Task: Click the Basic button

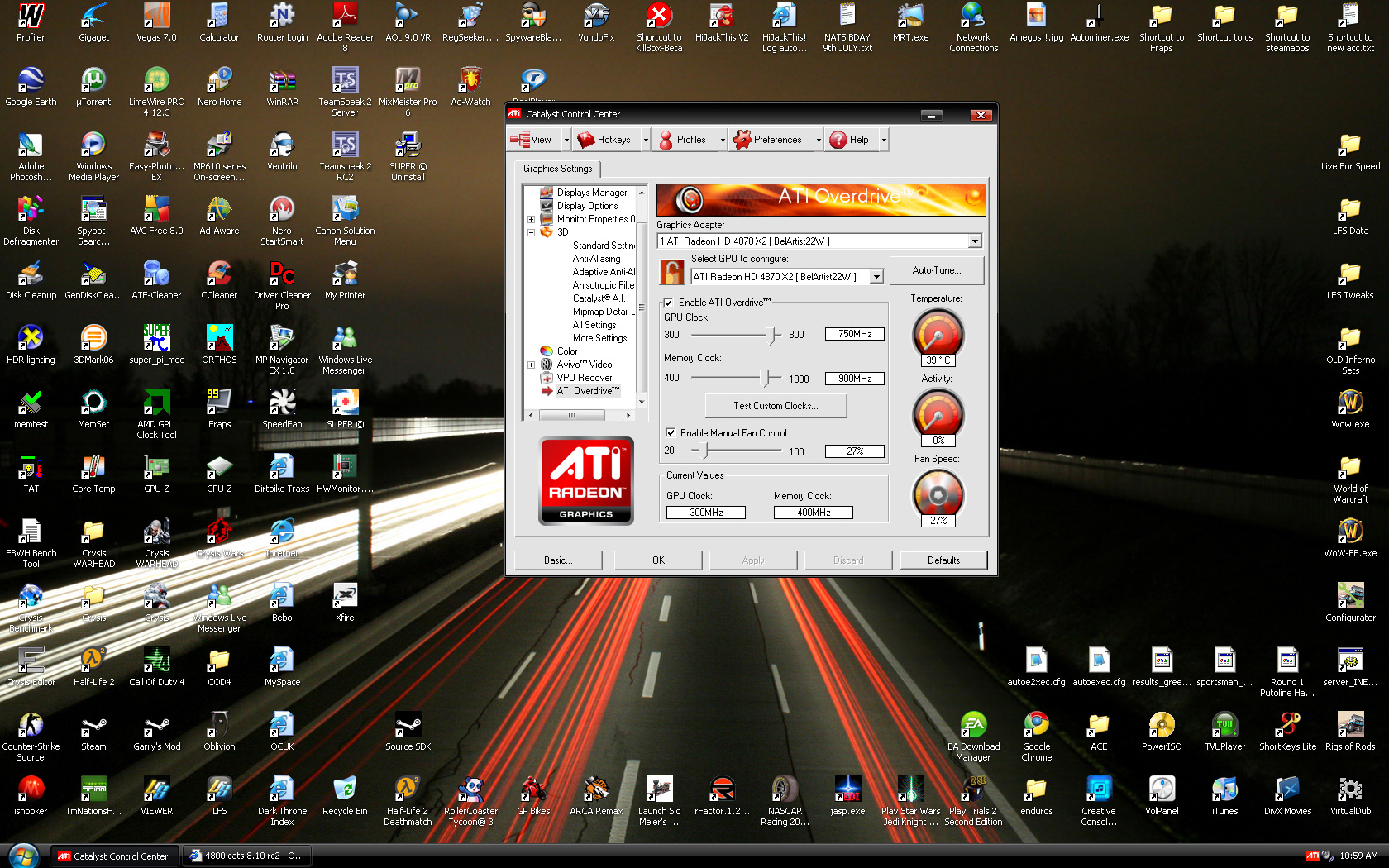Action: click(558, 560)
